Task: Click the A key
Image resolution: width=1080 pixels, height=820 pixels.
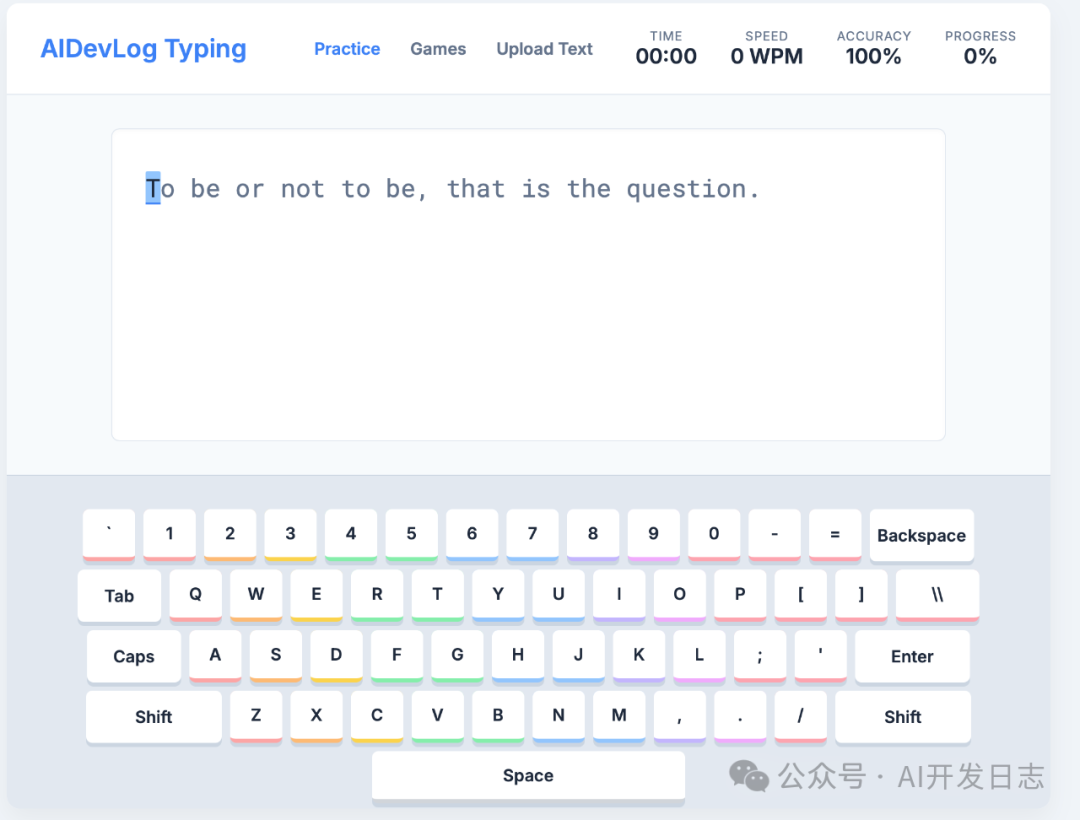Action: (216, 656)
